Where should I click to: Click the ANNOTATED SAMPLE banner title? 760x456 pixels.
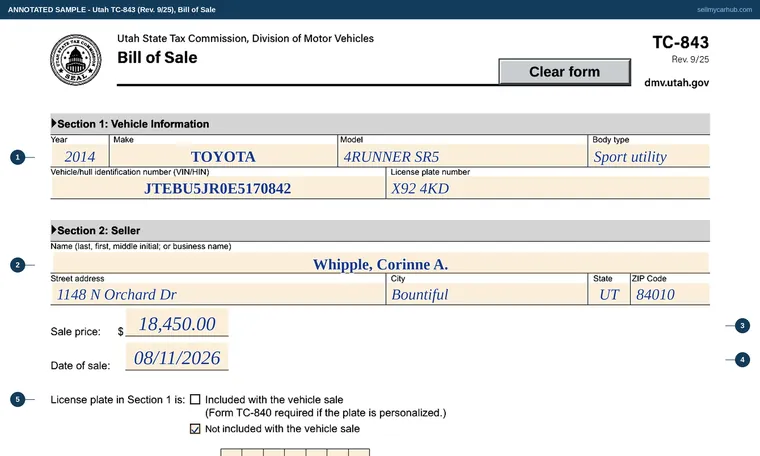[111, 9]
